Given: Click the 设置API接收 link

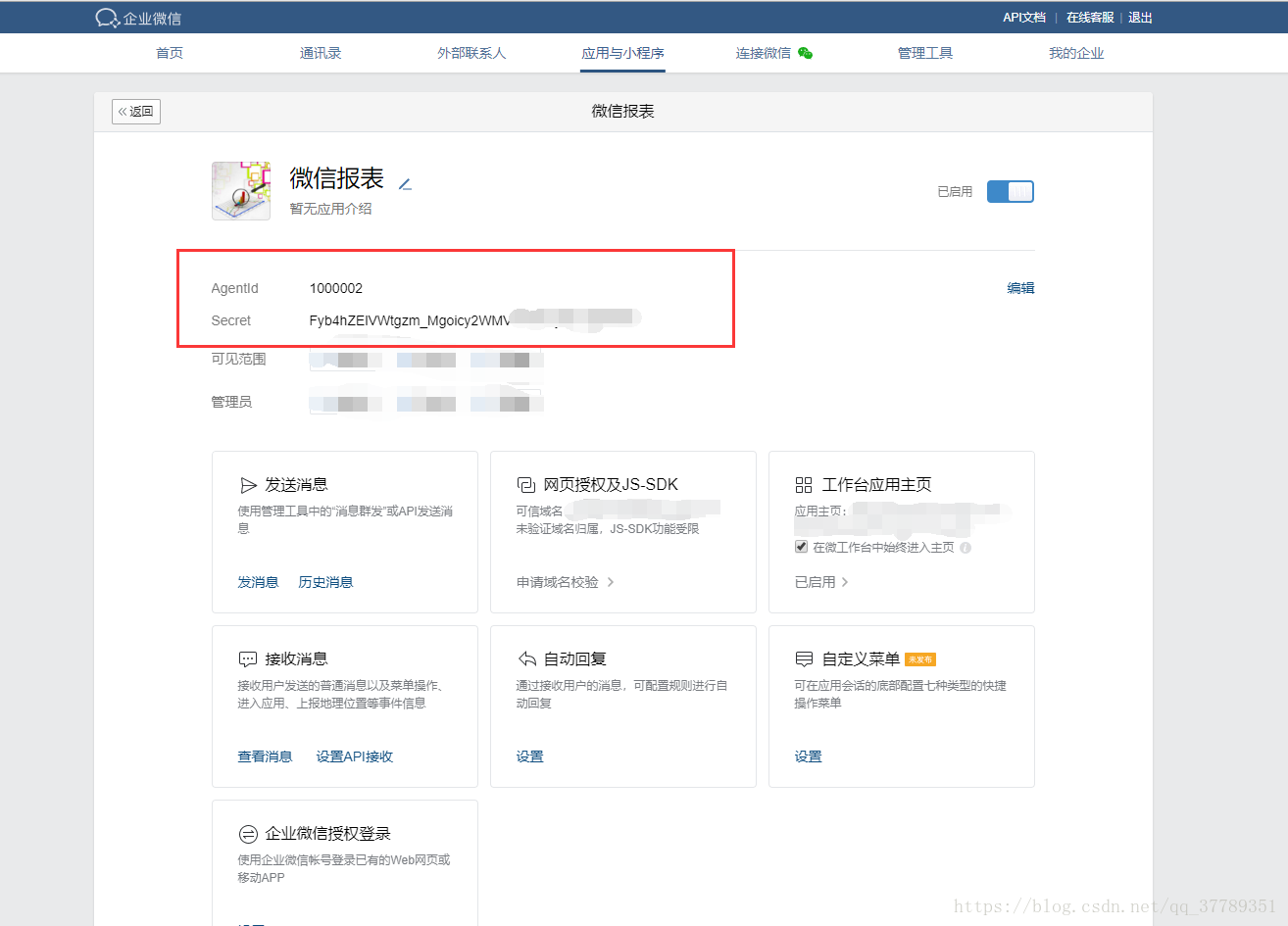Looking at the screenshot, I should pyautogui.click(x=355, y=756).
